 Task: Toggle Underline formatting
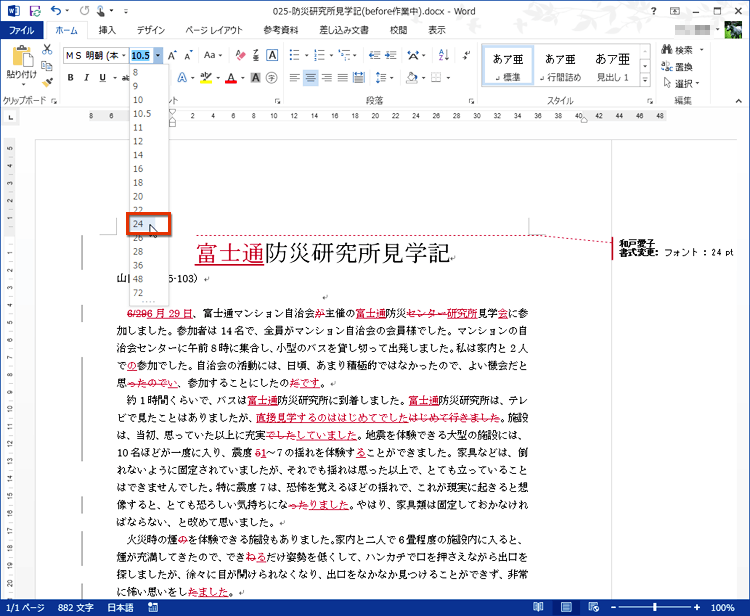point(102,77)
